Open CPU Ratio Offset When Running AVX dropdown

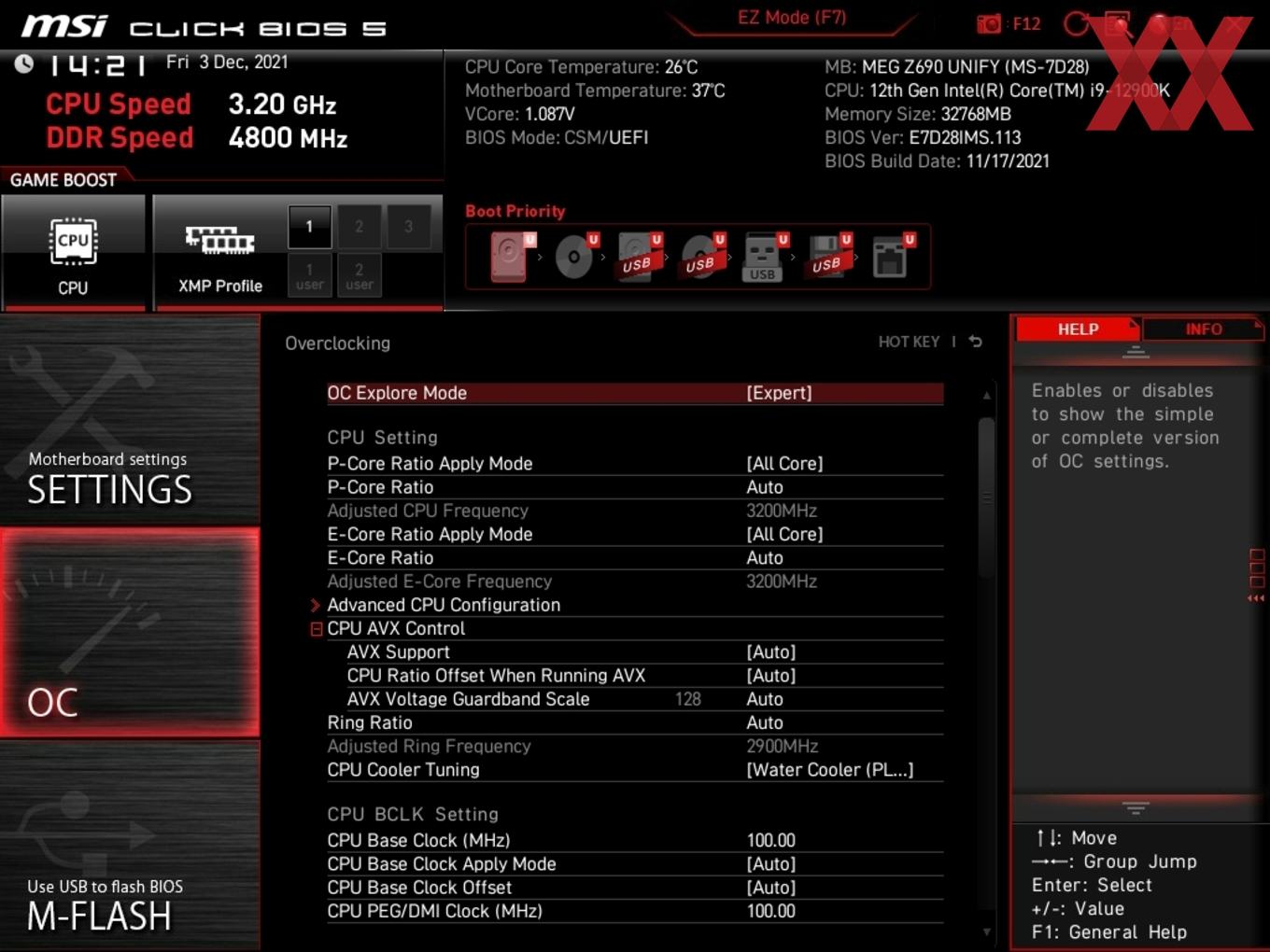(771, 675)
